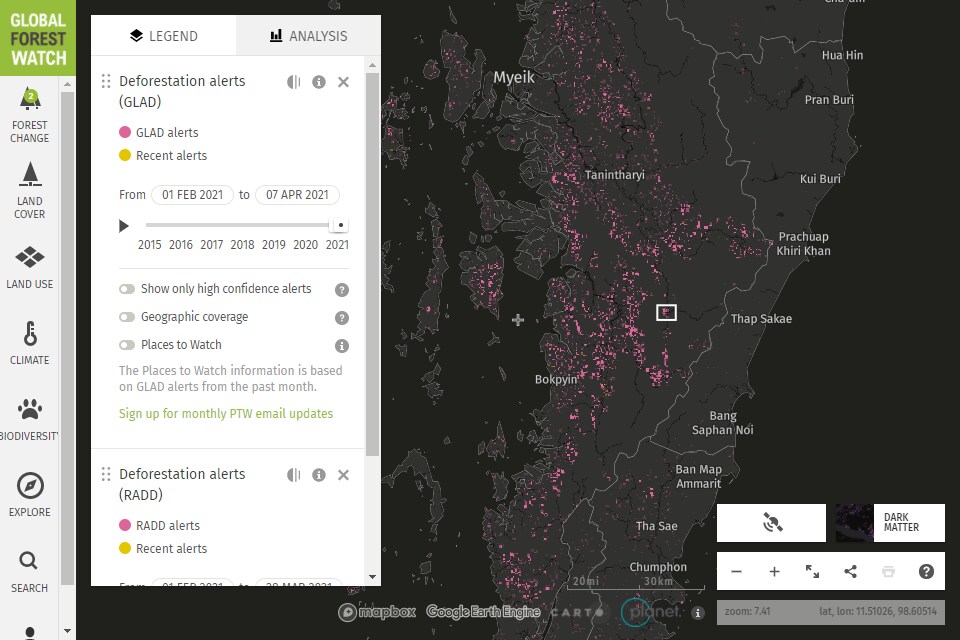This screenshot has width=960, height=640.
Task: Click the Tanintharyi map label
Action: (x=615, y=175)
